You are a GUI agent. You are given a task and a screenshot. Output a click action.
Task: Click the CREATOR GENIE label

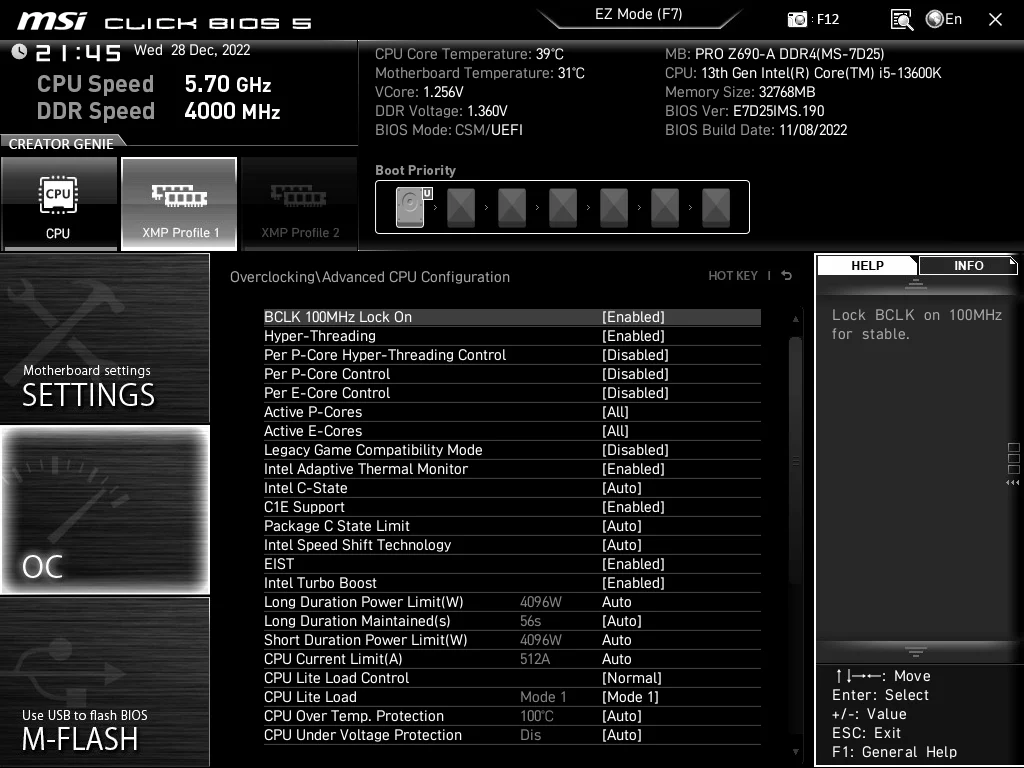pyautogui.click(x=61, y=144)
